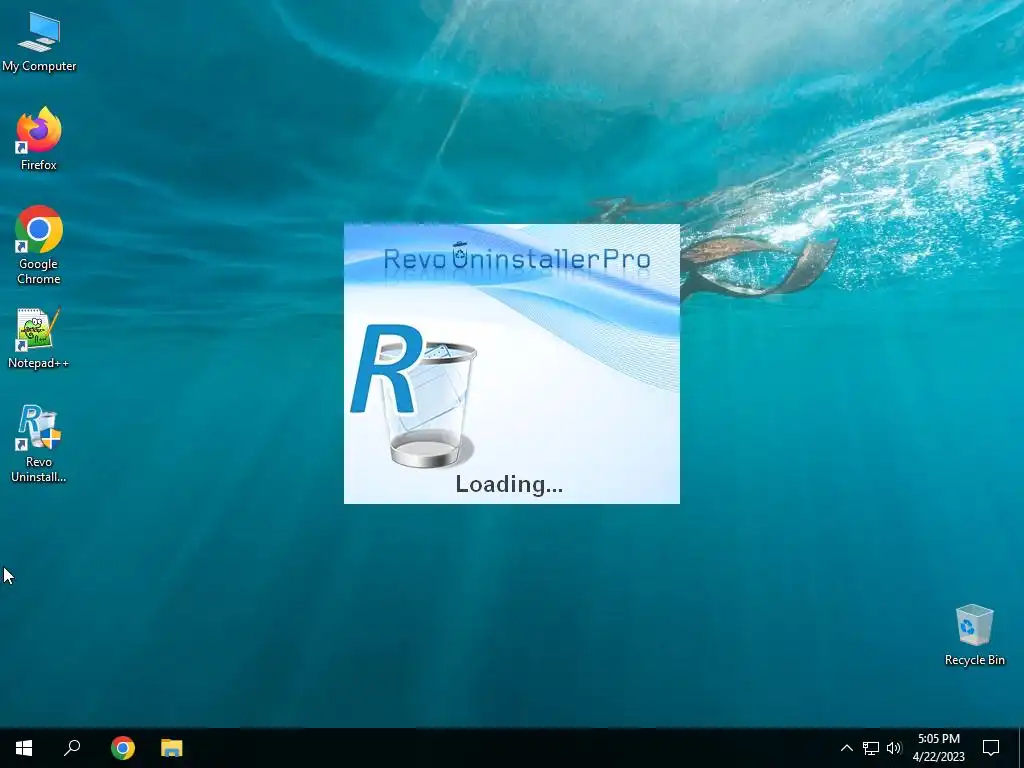
Task: Select the Firefox desktop shortcut
Action: pyautogui.click(x=39, y=139)
